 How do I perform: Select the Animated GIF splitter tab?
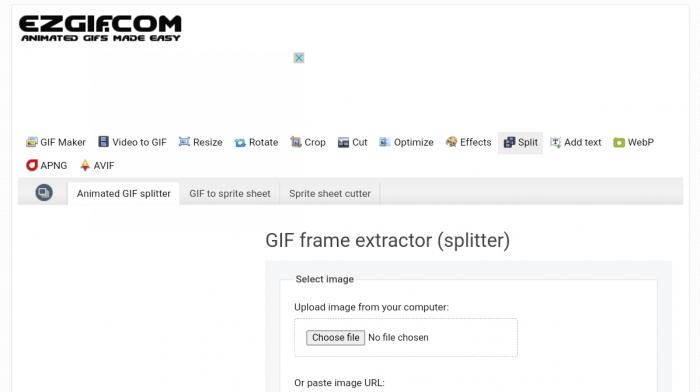(124, 193)
